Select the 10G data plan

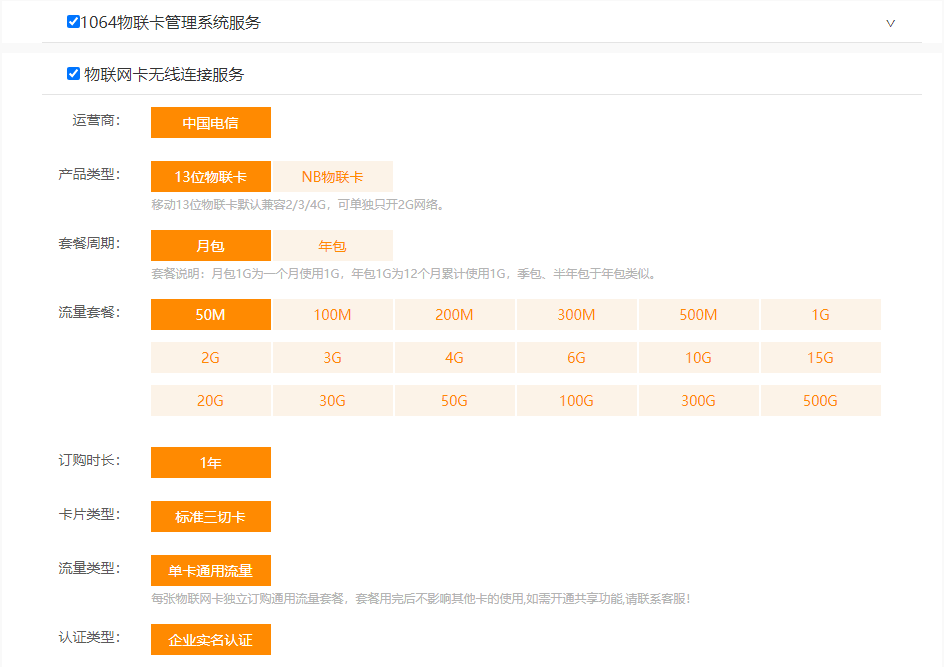pos(698,358)
